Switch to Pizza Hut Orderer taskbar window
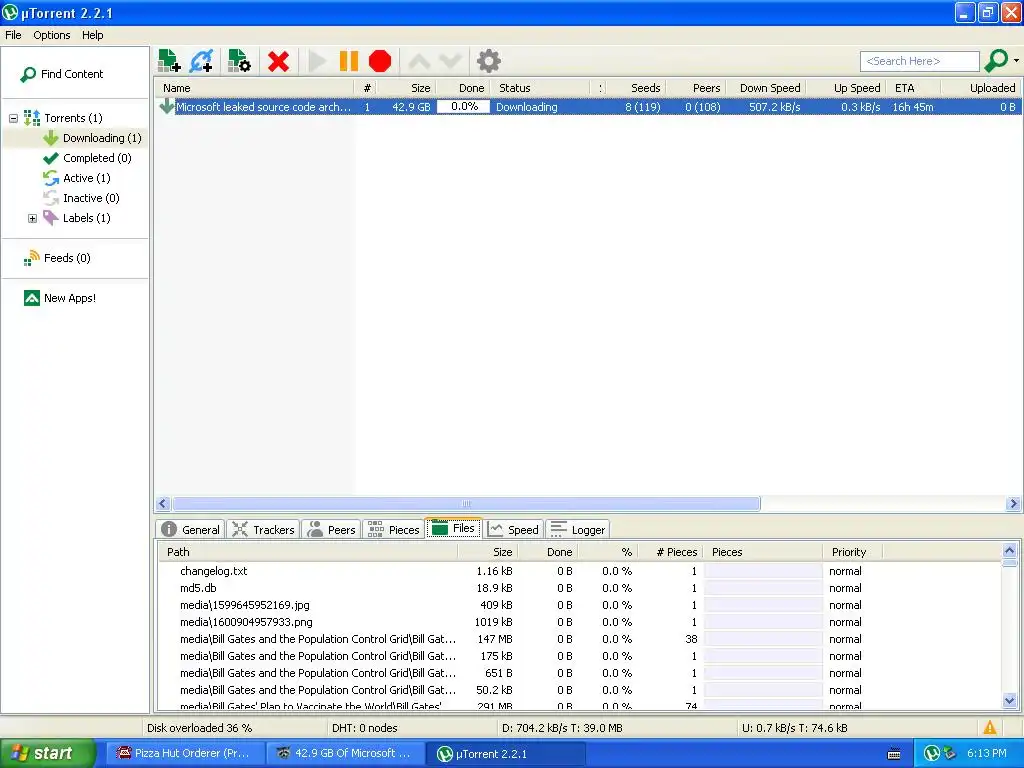 (x=185, y=754)
